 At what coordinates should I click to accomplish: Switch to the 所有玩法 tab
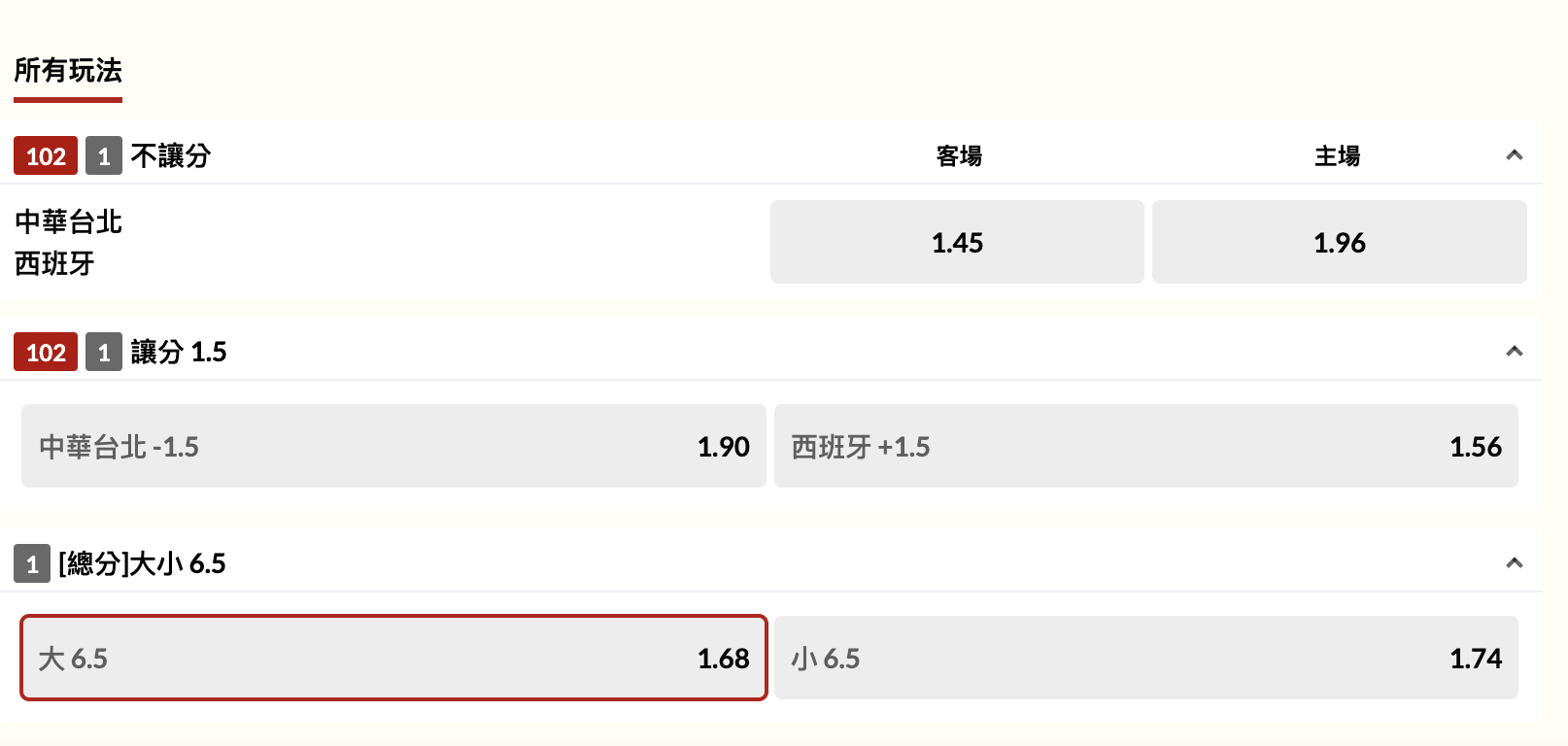[66, 71]
